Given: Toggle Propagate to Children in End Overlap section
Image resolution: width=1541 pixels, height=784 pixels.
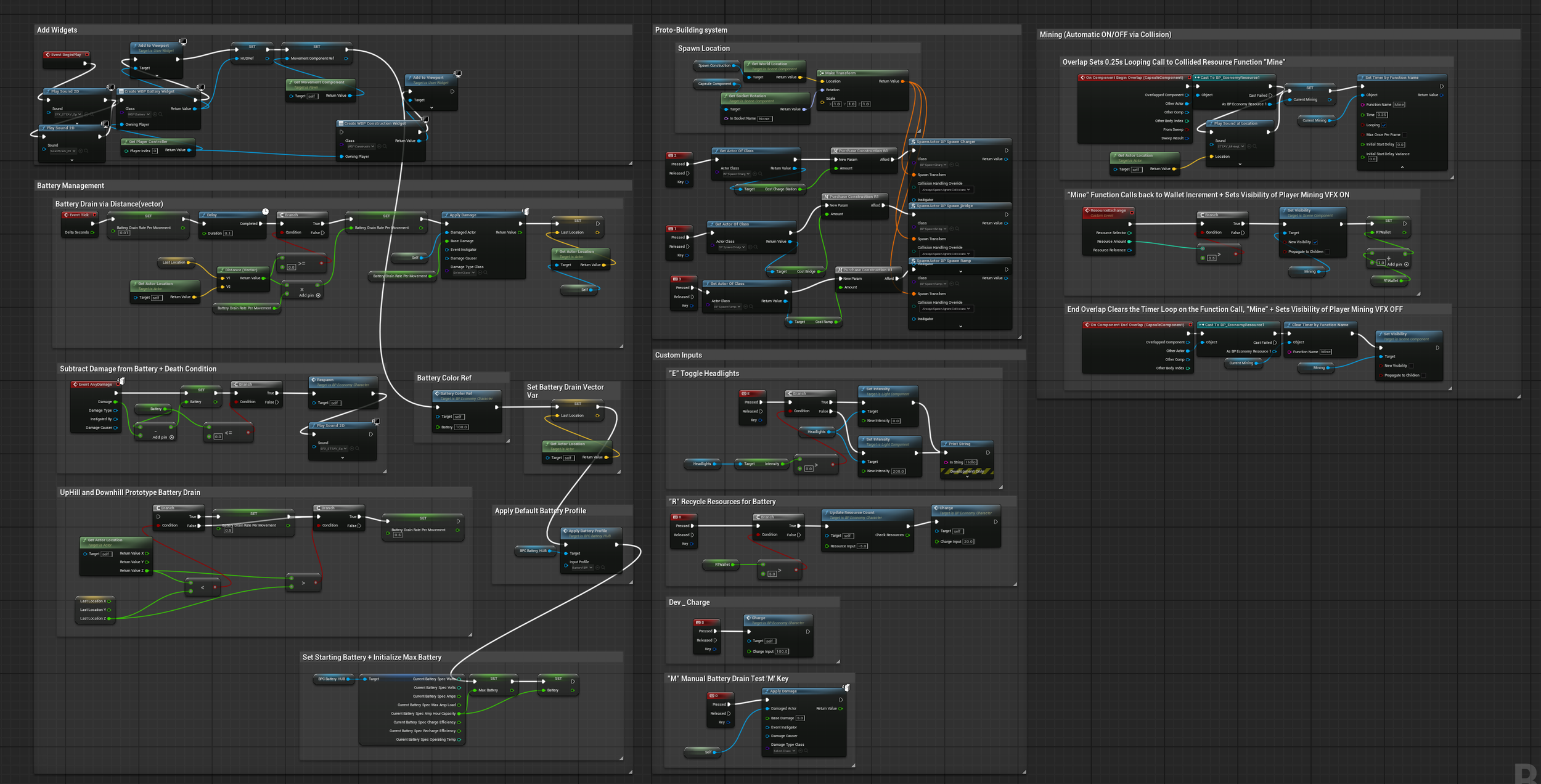Looking at the screenshot, I should [x=1423, y=375].
